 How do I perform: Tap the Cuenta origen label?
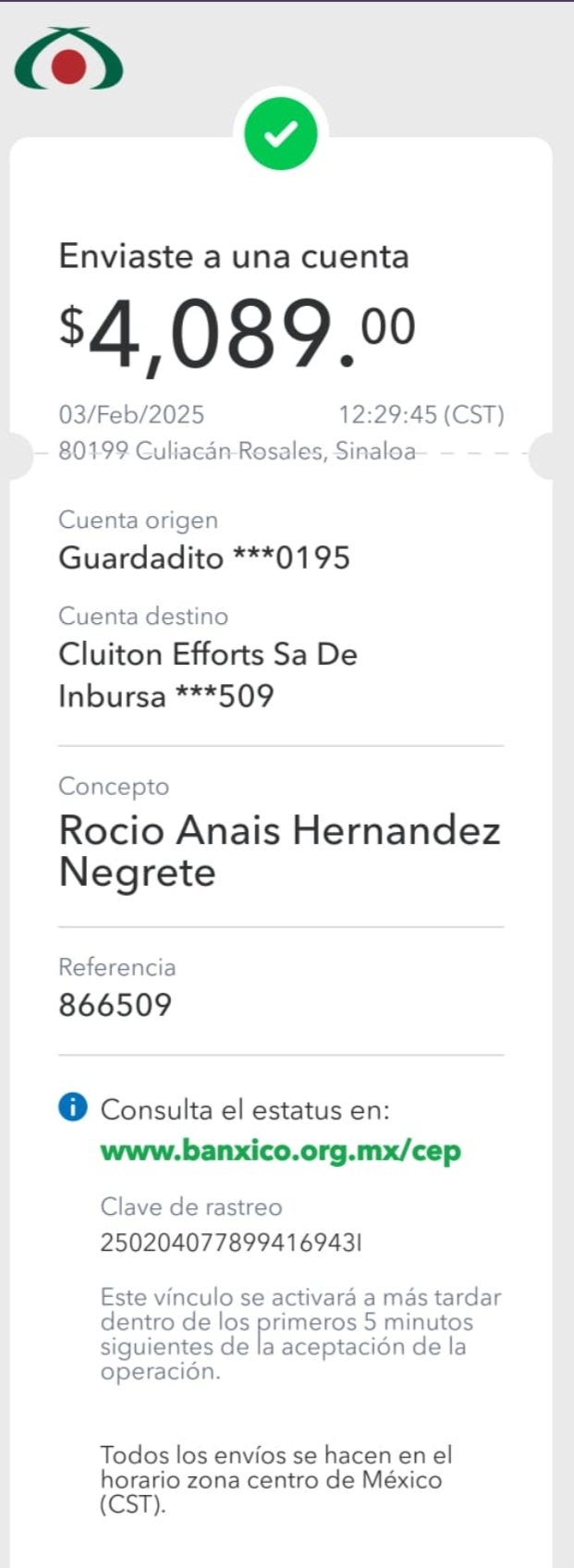pyautogui.click(x=139, y=521)
